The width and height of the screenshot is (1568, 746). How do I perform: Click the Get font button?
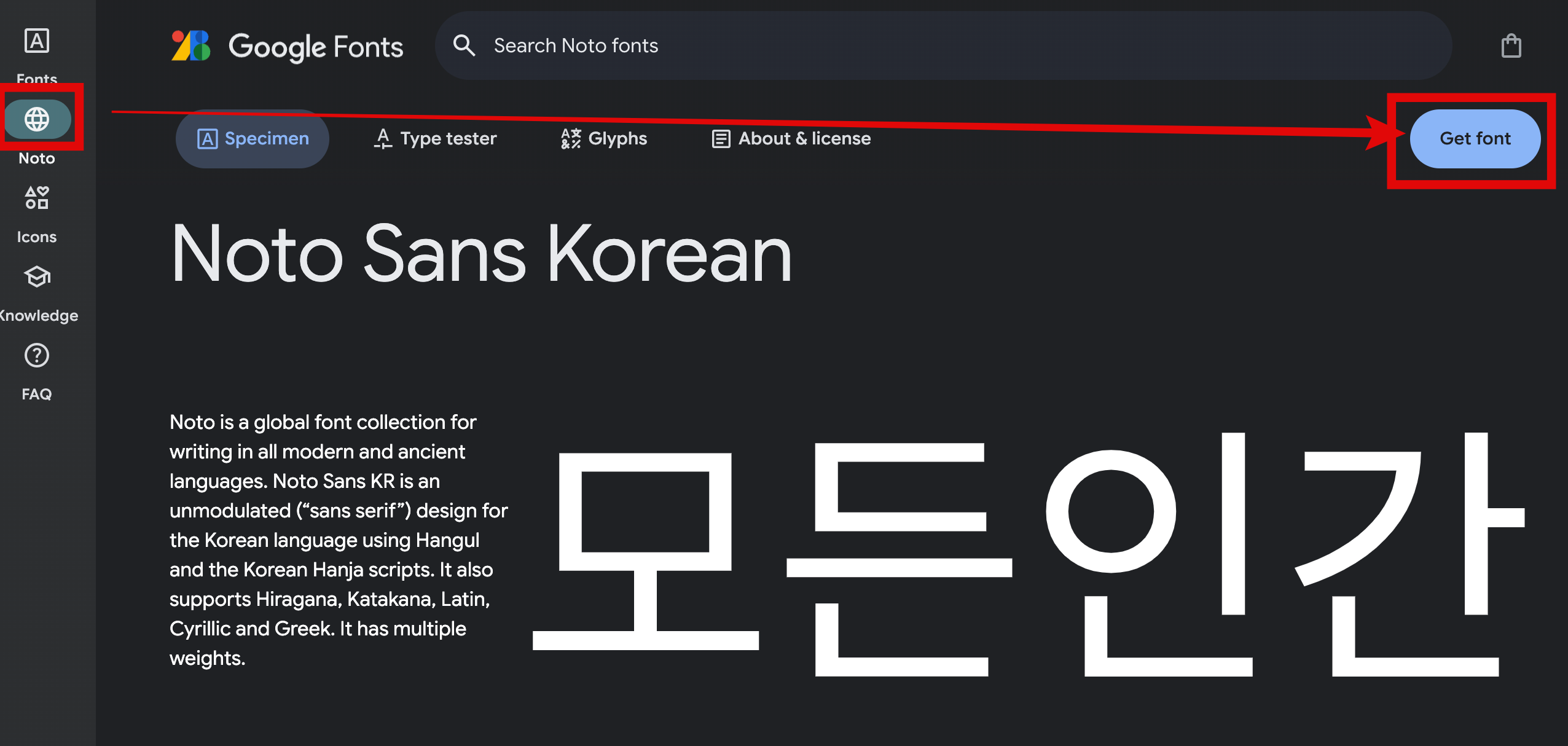[x=1475, y=139]
